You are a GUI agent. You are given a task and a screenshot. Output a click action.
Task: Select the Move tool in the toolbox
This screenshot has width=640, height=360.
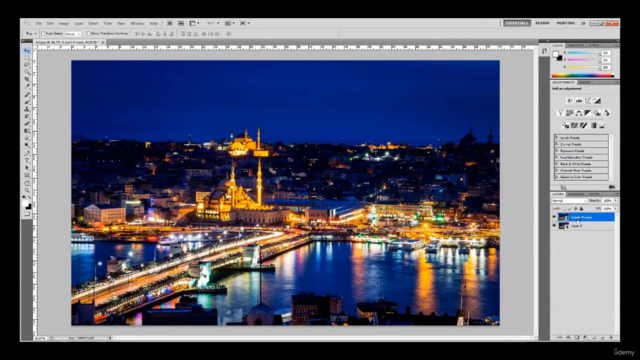[27, 51]
